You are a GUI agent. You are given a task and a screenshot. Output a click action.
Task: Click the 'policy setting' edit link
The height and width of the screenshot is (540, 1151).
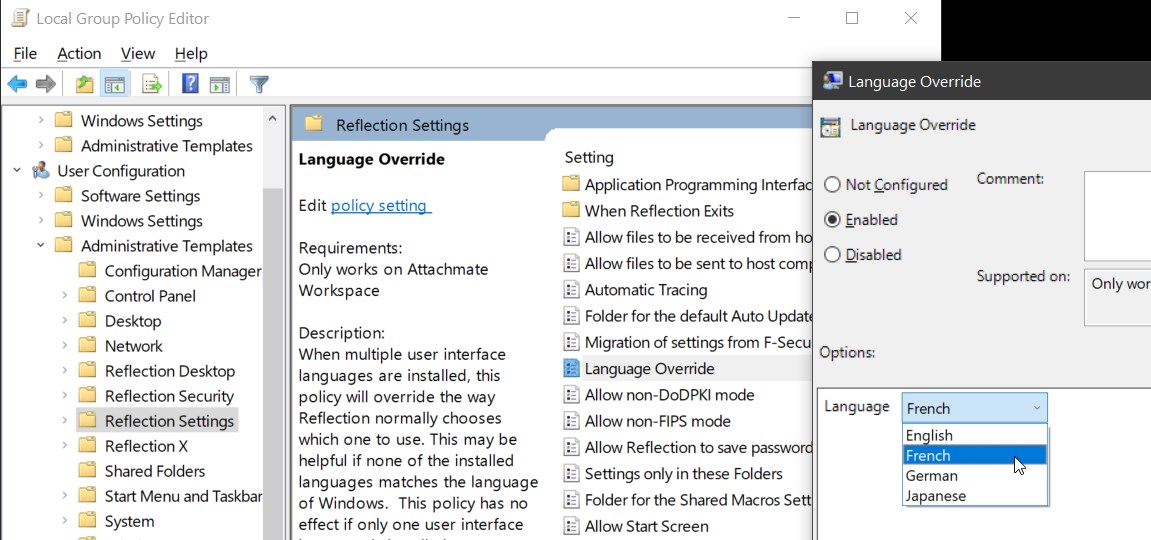pyautogui.click(x=379, y=205)
